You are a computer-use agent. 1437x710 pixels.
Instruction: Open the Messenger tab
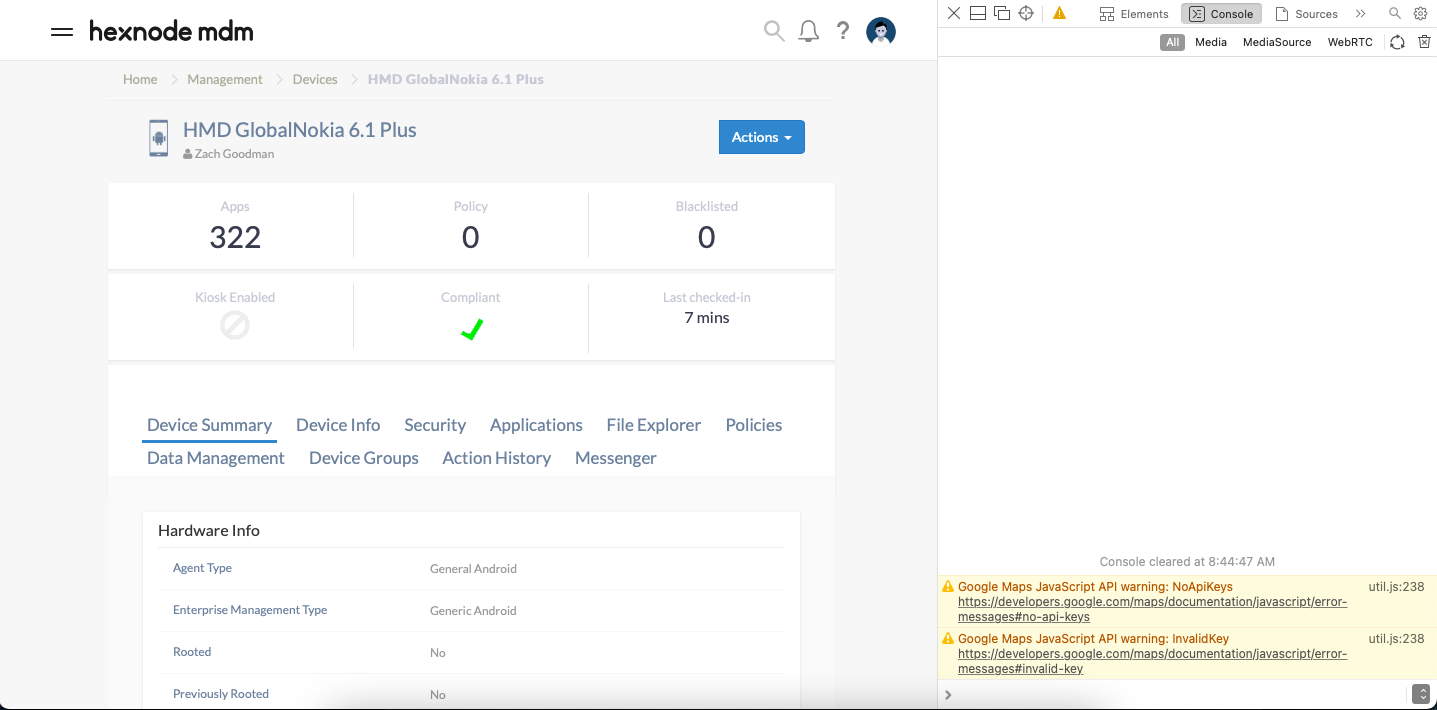point(616,458)
